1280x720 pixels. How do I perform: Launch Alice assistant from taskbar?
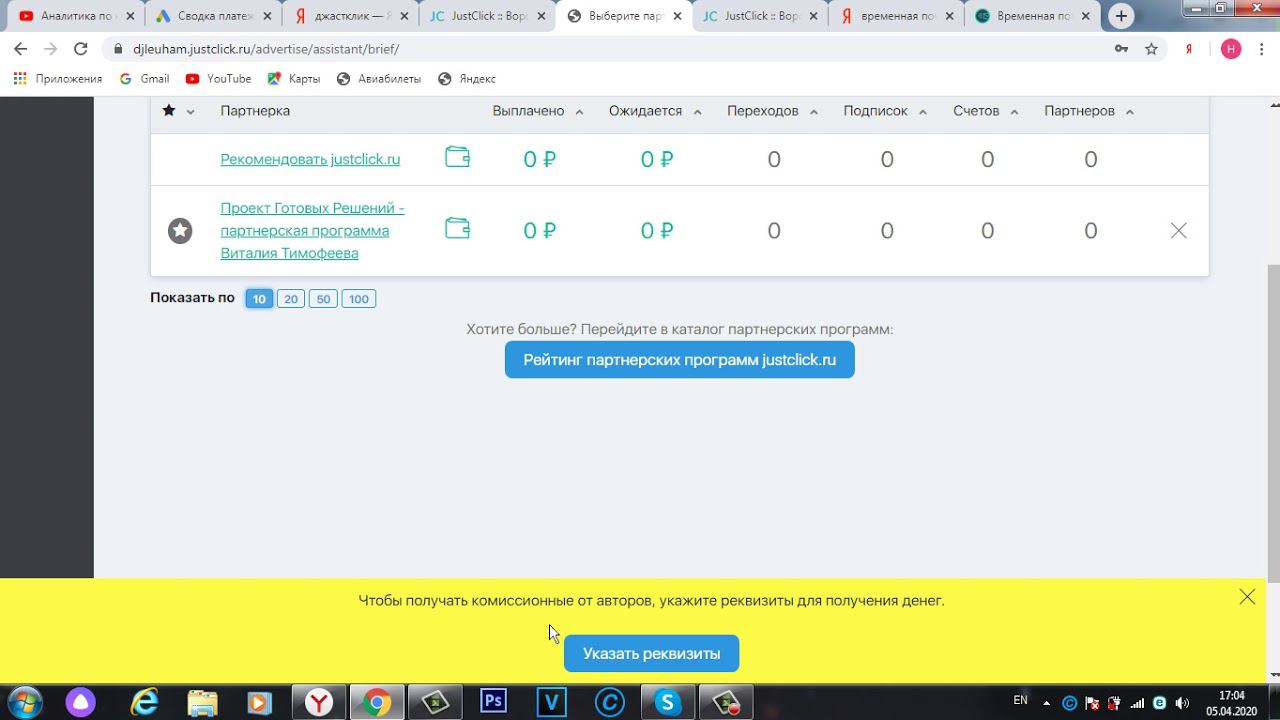(81, 702)
